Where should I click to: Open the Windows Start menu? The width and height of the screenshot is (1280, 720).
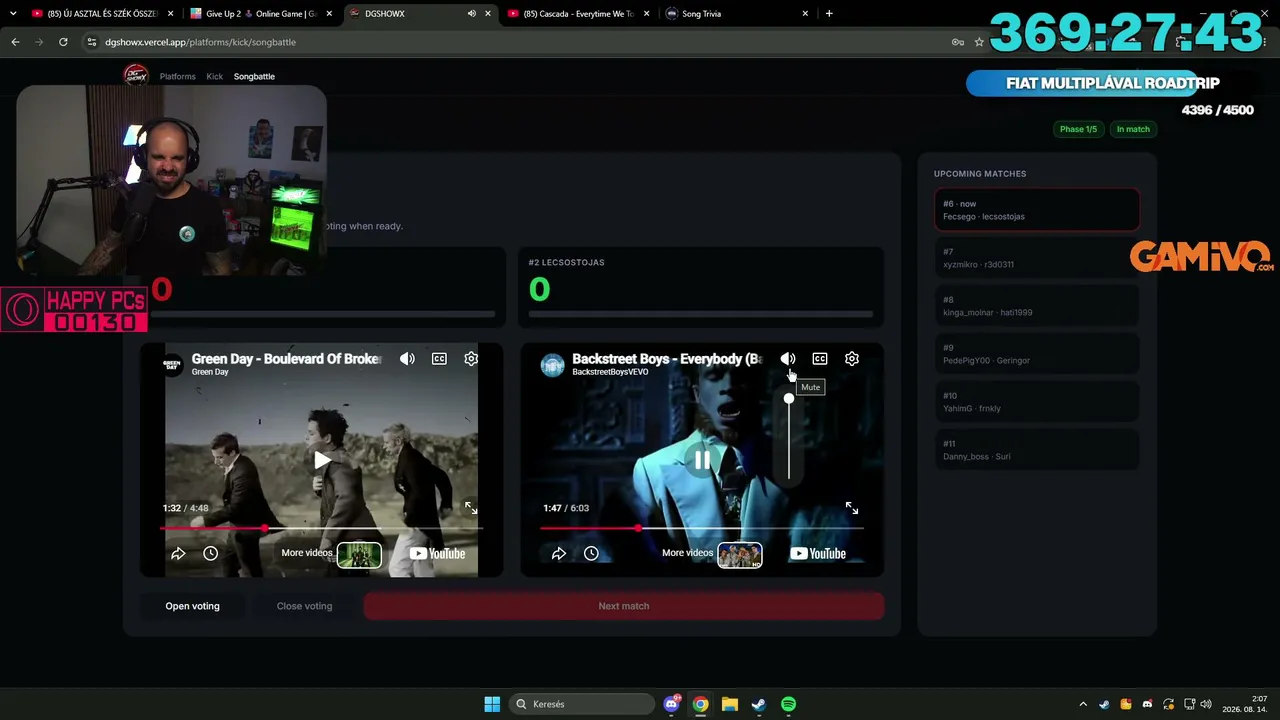(492, 704)
